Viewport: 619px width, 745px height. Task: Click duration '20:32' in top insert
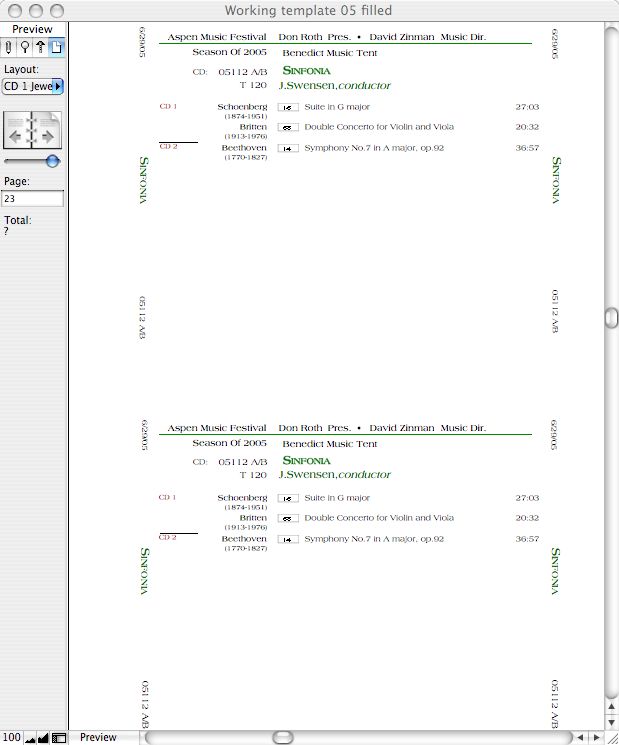pos(527,127)
